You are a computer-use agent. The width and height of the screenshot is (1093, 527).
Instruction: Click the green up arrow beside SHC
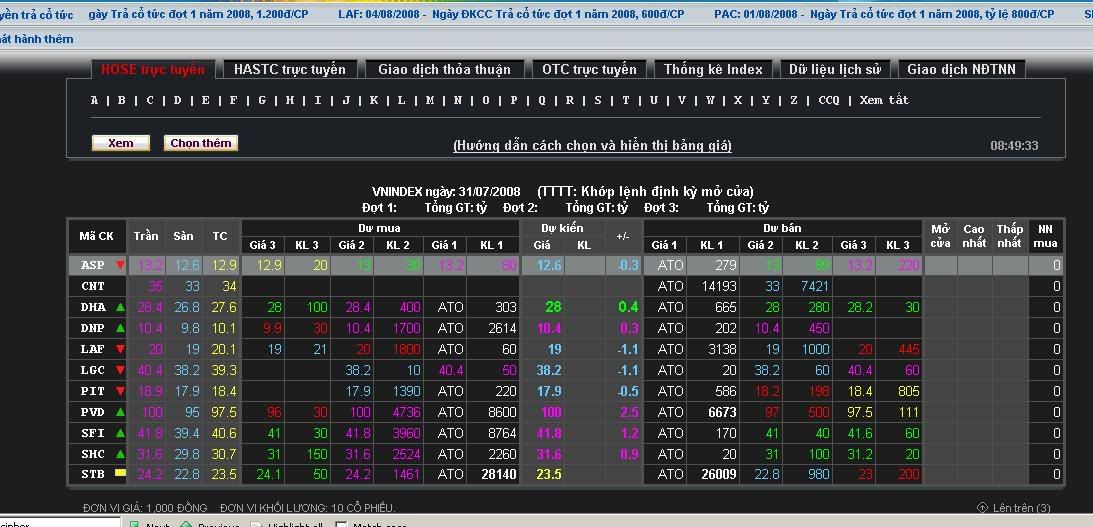pos(120,454)
